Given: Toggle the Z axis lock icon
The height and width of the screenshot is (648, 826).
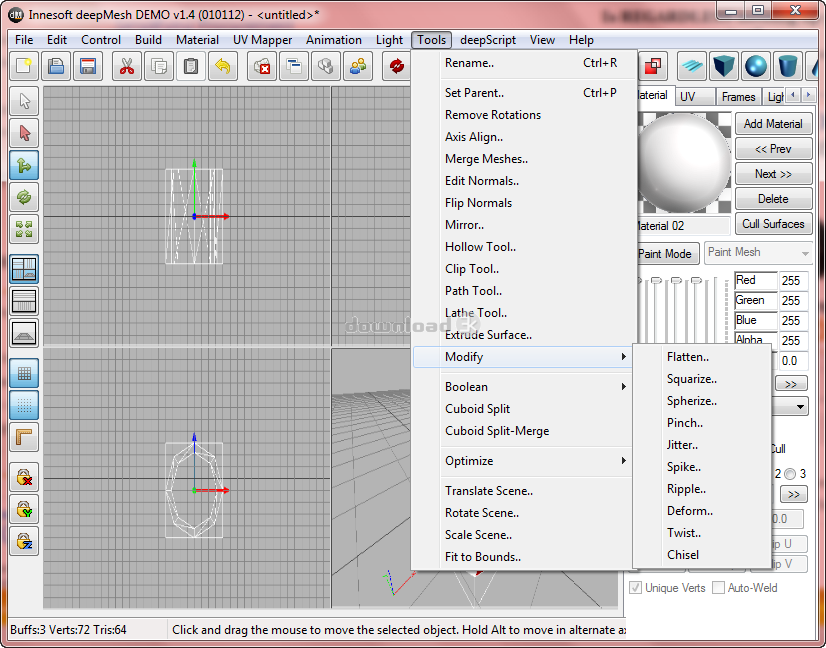Looking at the screenshot, I should coord(24,541).
